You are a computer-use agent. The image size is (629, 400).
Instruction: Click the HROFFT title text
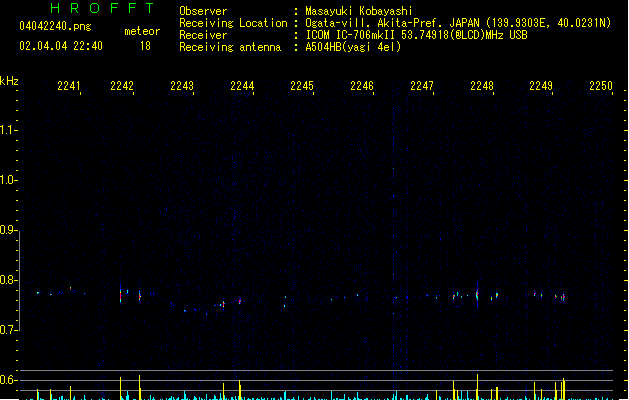click(102, 8)
